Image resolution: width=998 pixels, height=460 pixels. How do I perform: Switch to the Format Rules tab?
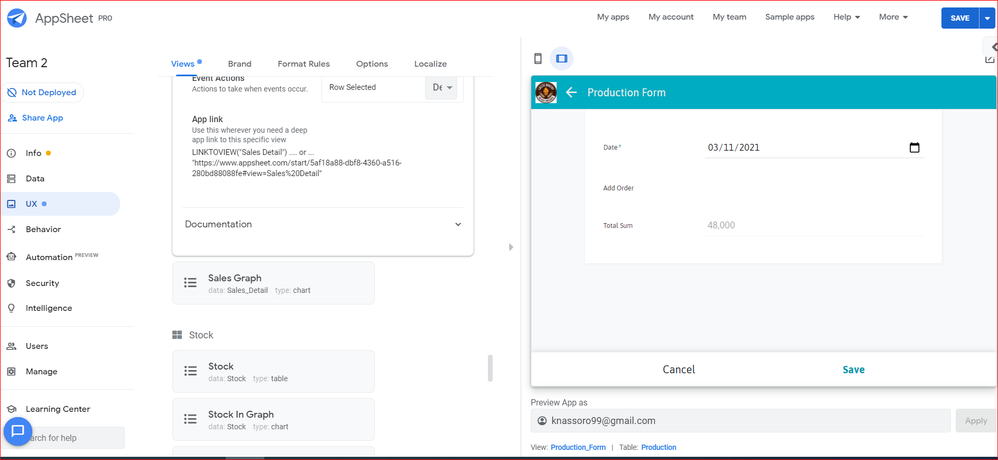[x=304, y=64]
